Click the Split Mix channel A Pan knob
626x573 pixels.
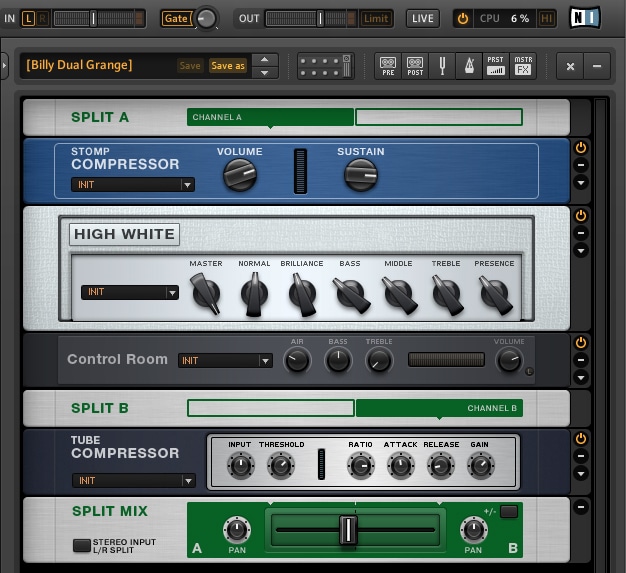point(237,530)
